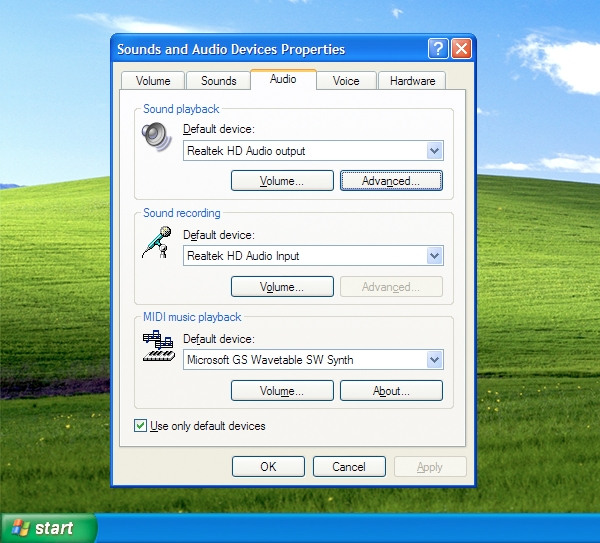Click the Windows logo on Start button
This screenshot has height=543, width=600.
[20, 528]
